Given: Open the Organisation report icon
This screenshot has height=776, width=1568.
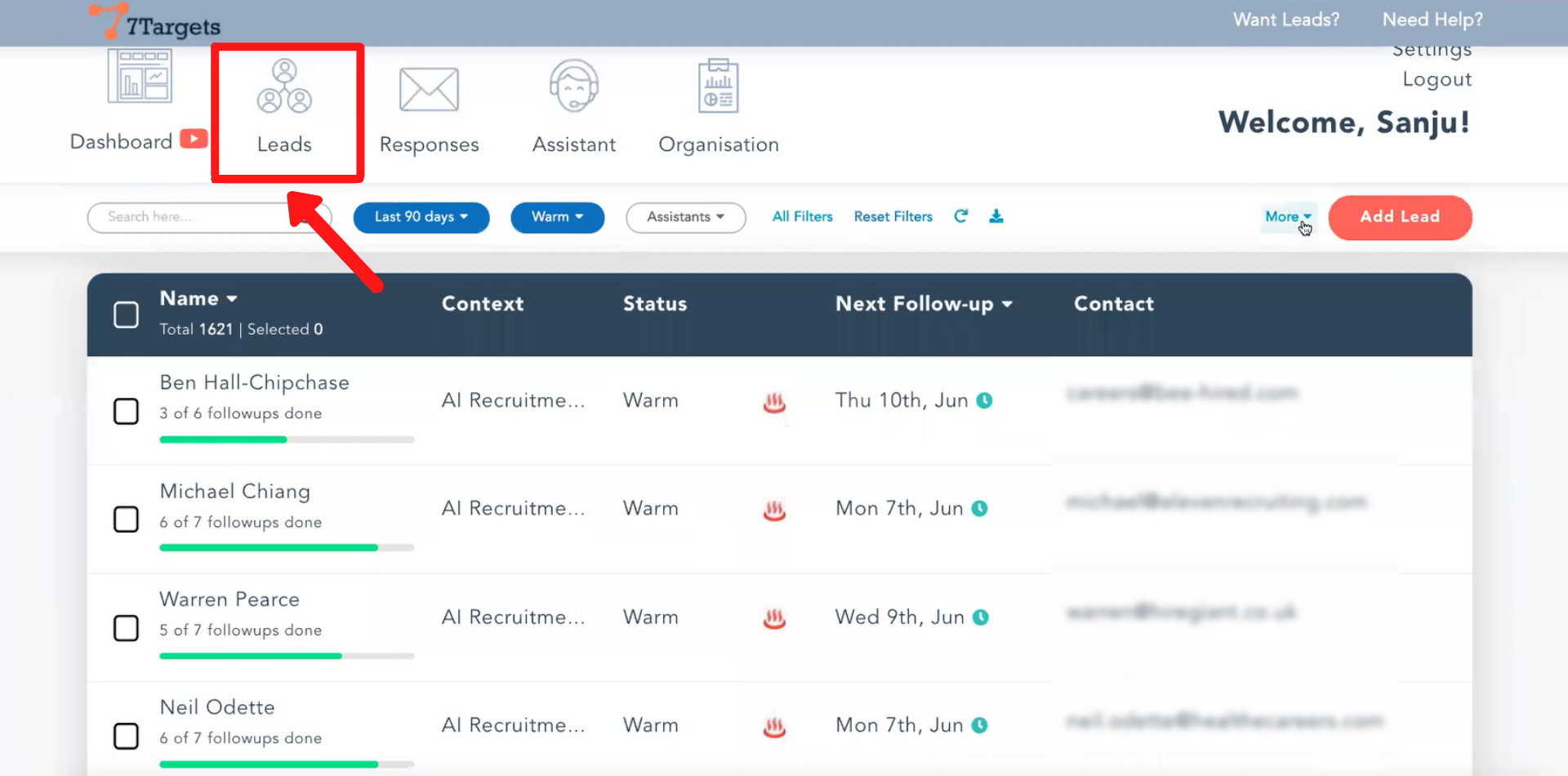Looking at the screenshot, I should [718, 87].
